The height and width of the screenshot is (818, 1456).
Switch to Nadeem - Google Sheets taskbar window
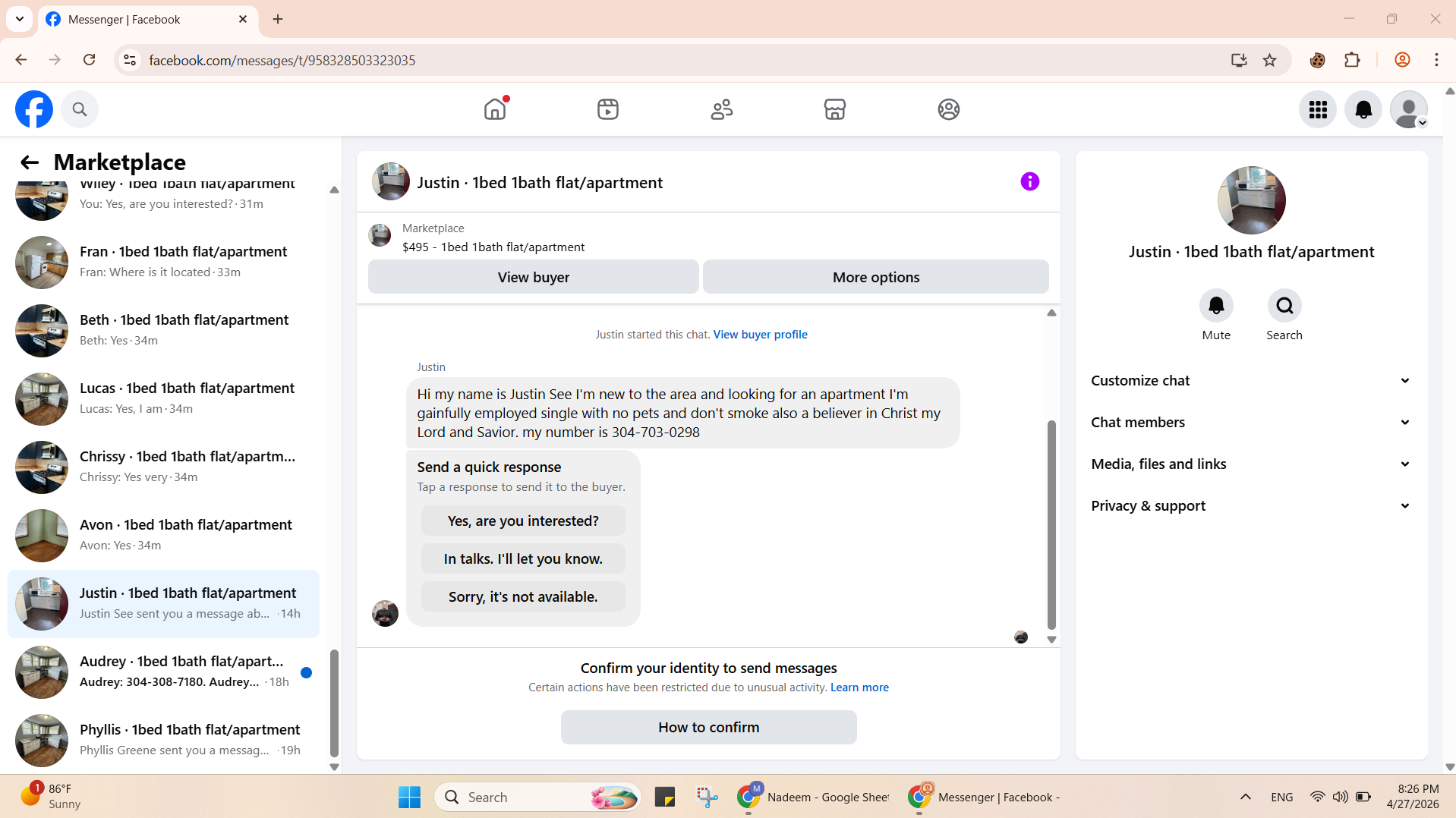tap(814, 798)
